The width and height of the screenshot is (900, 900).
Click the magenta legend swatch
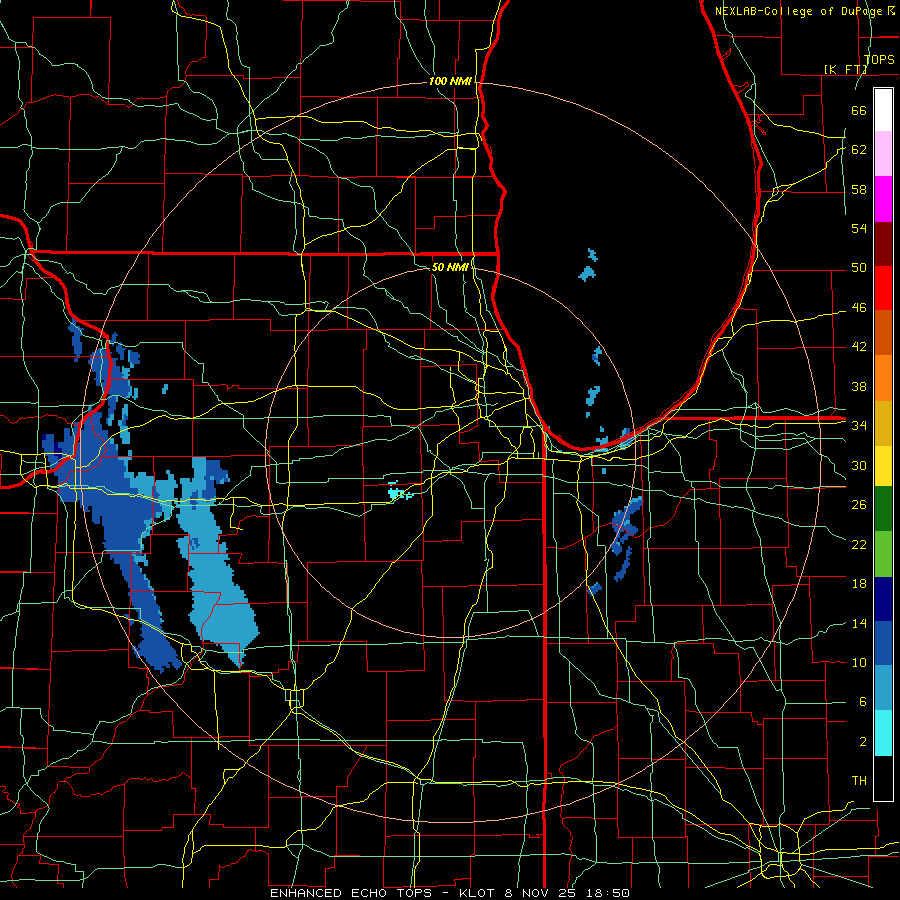pyautogui.click(x=883, y=199)
